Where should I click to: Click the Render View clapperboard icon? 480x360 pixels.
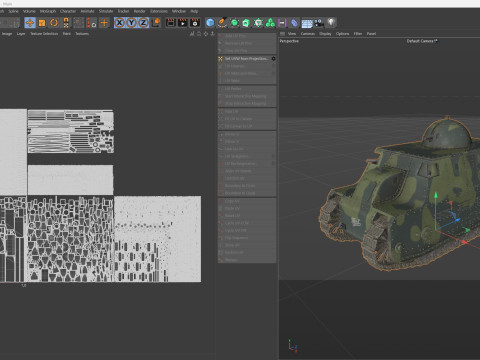(171, 23)
